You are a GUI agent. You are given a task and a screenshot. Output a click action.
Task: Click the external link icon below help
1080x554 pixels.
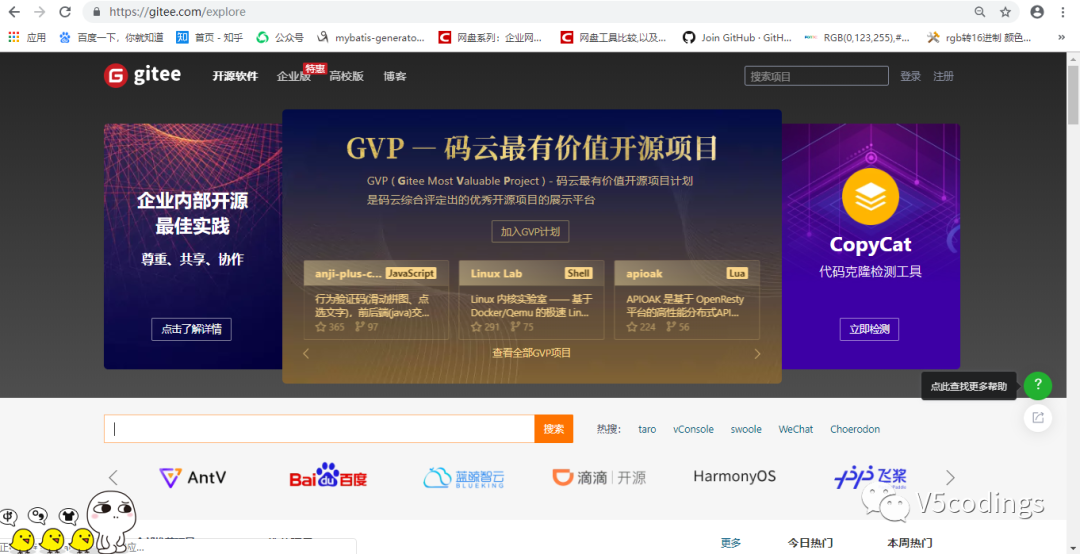coord(1038,418)
